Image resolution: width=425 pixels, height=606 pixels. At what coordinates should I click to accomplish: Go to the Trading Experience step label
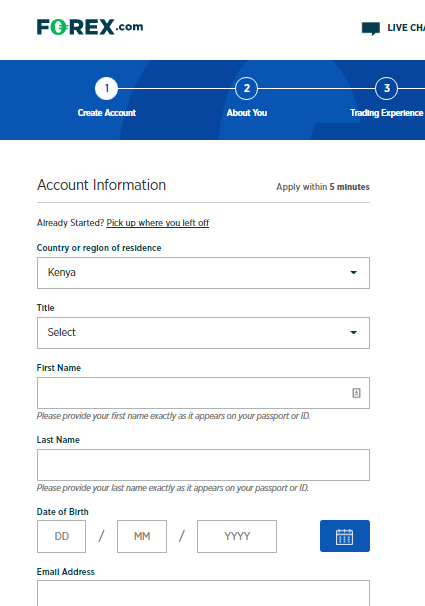[386, 113]
